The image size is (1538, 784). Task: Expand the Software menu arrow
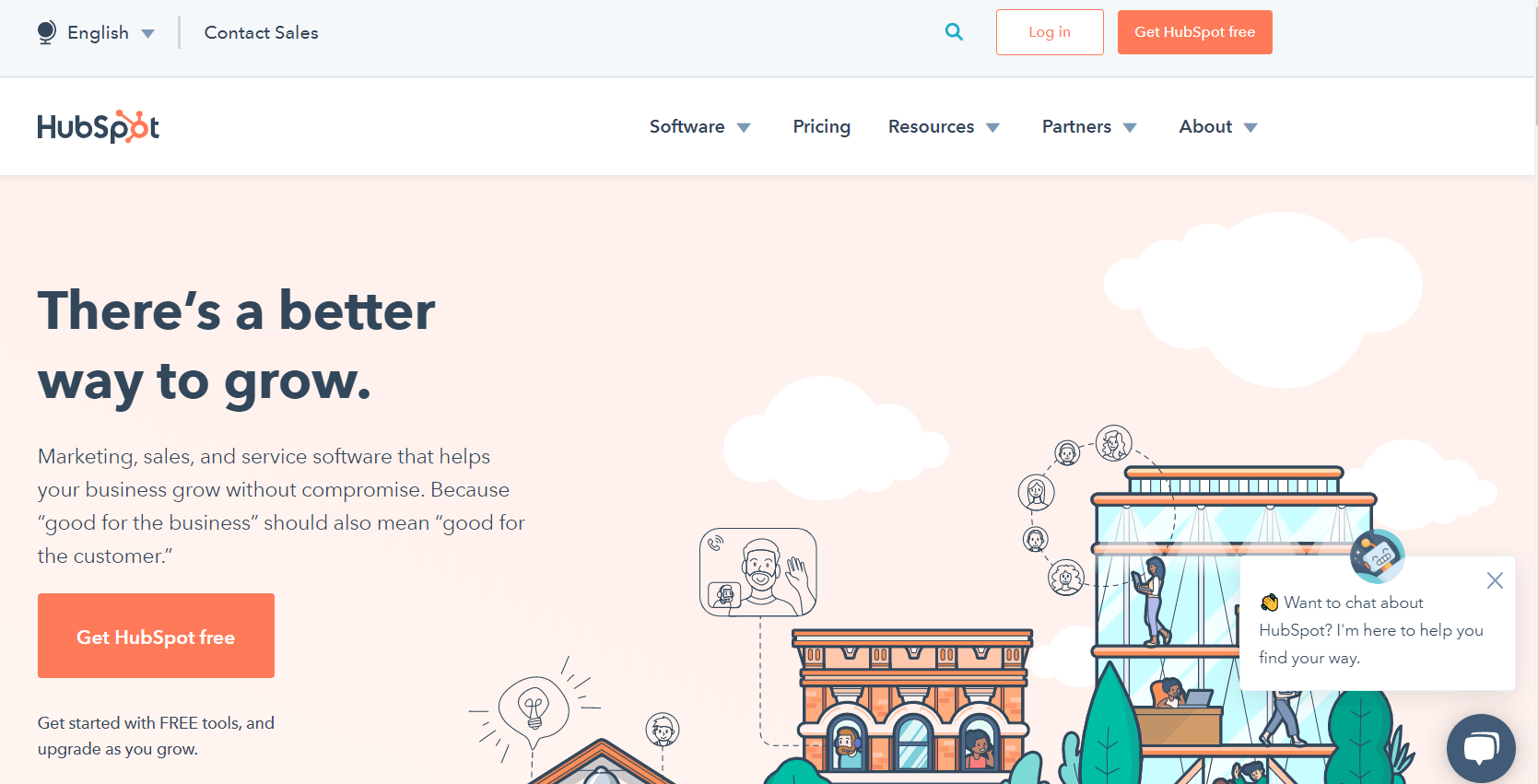[x=744, y=128]
